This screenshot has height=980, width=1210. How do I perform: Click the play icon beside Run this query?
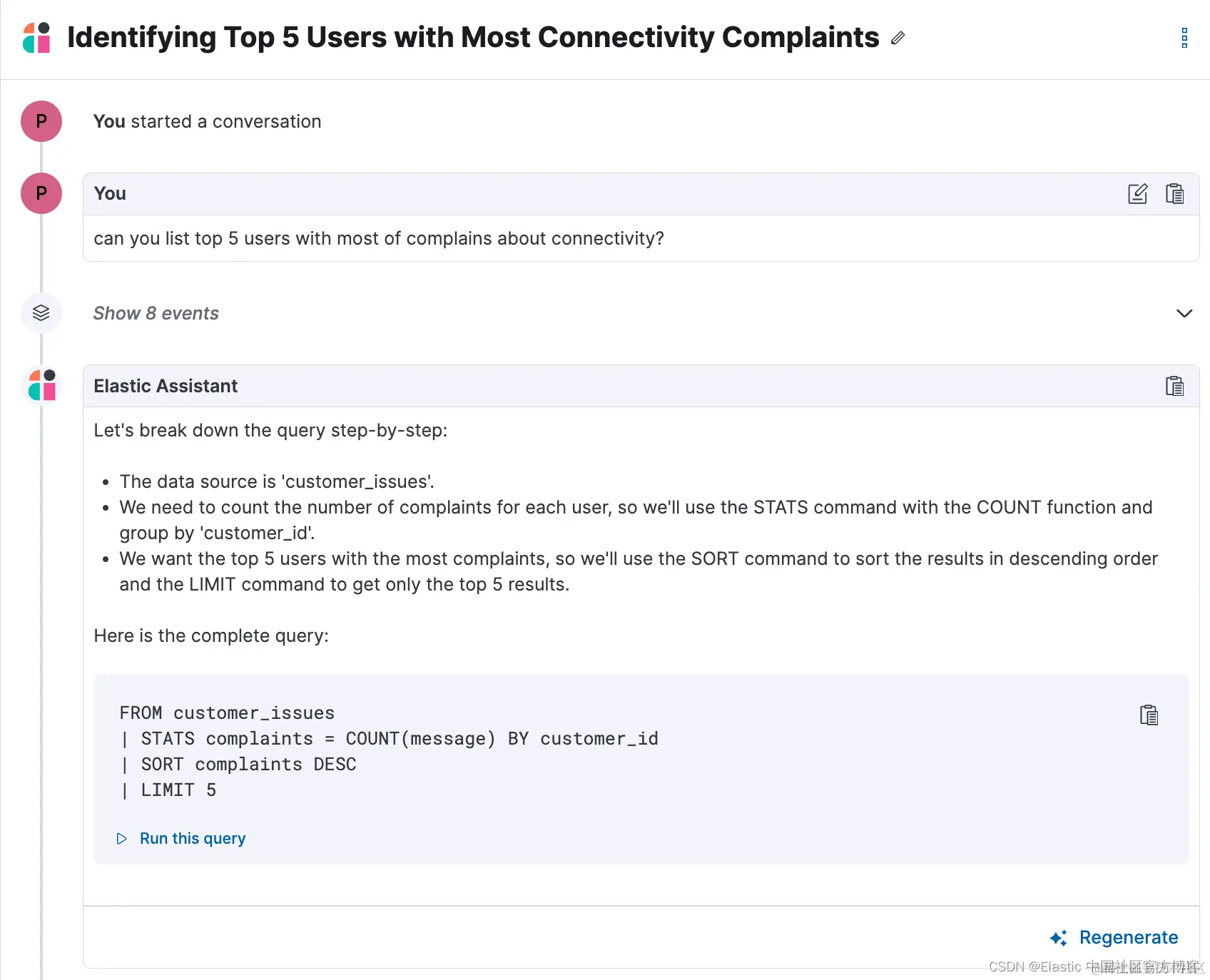point(122,839)
